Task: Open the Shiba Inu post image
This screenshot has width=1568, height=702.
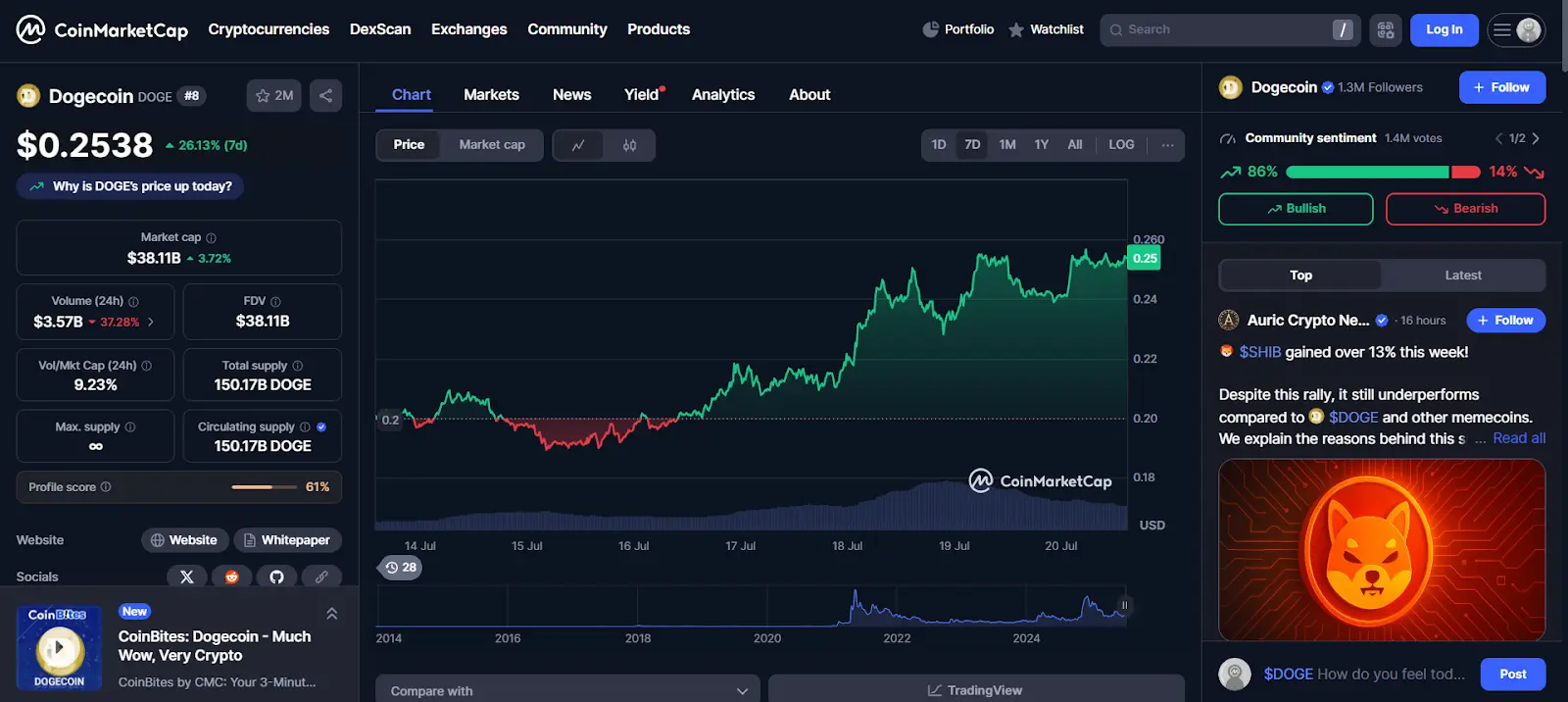Action: [1382, 550]
